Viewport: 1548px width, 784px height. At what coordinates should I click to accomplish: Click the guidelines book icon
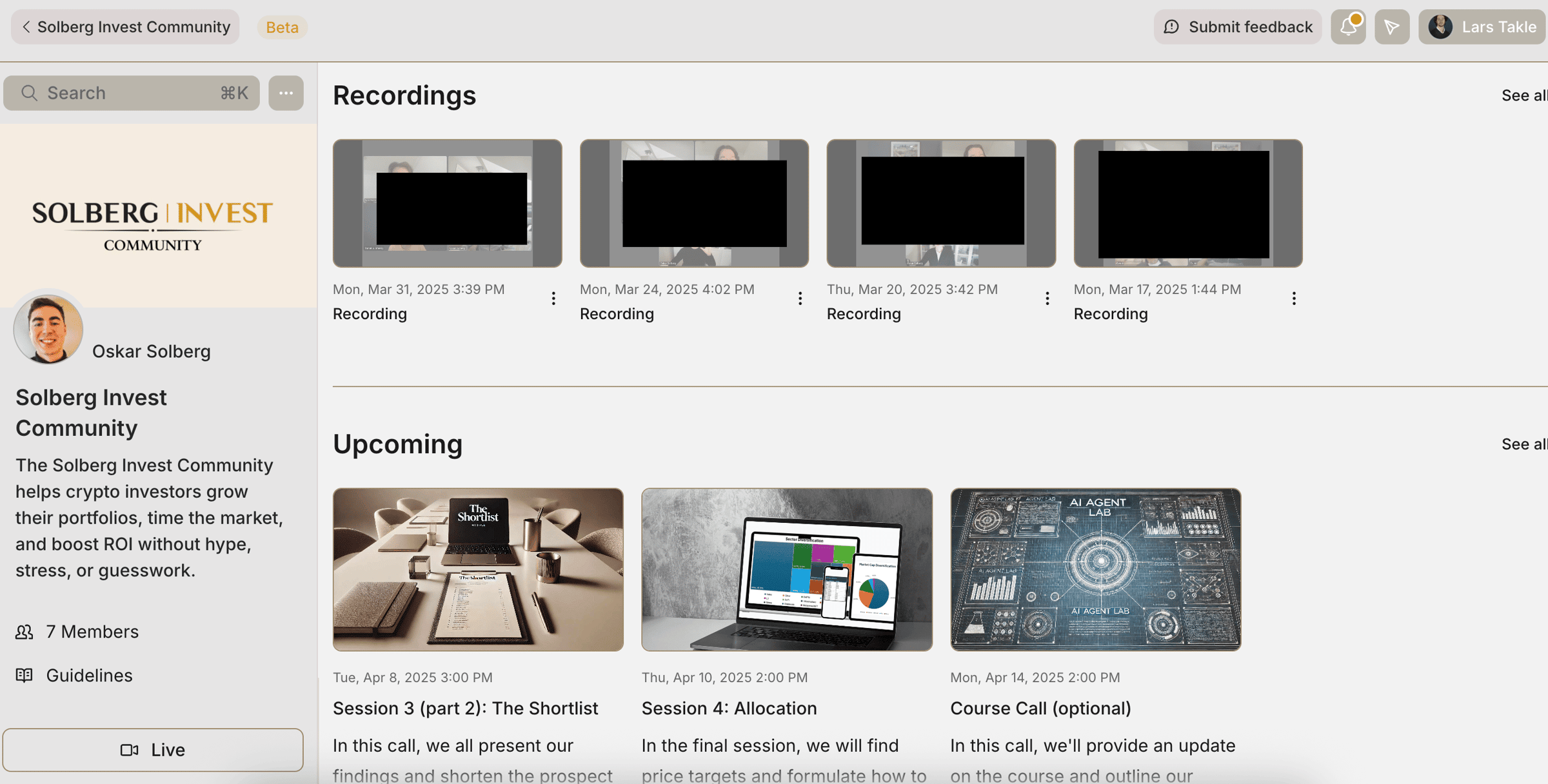[x=25, y=675]
